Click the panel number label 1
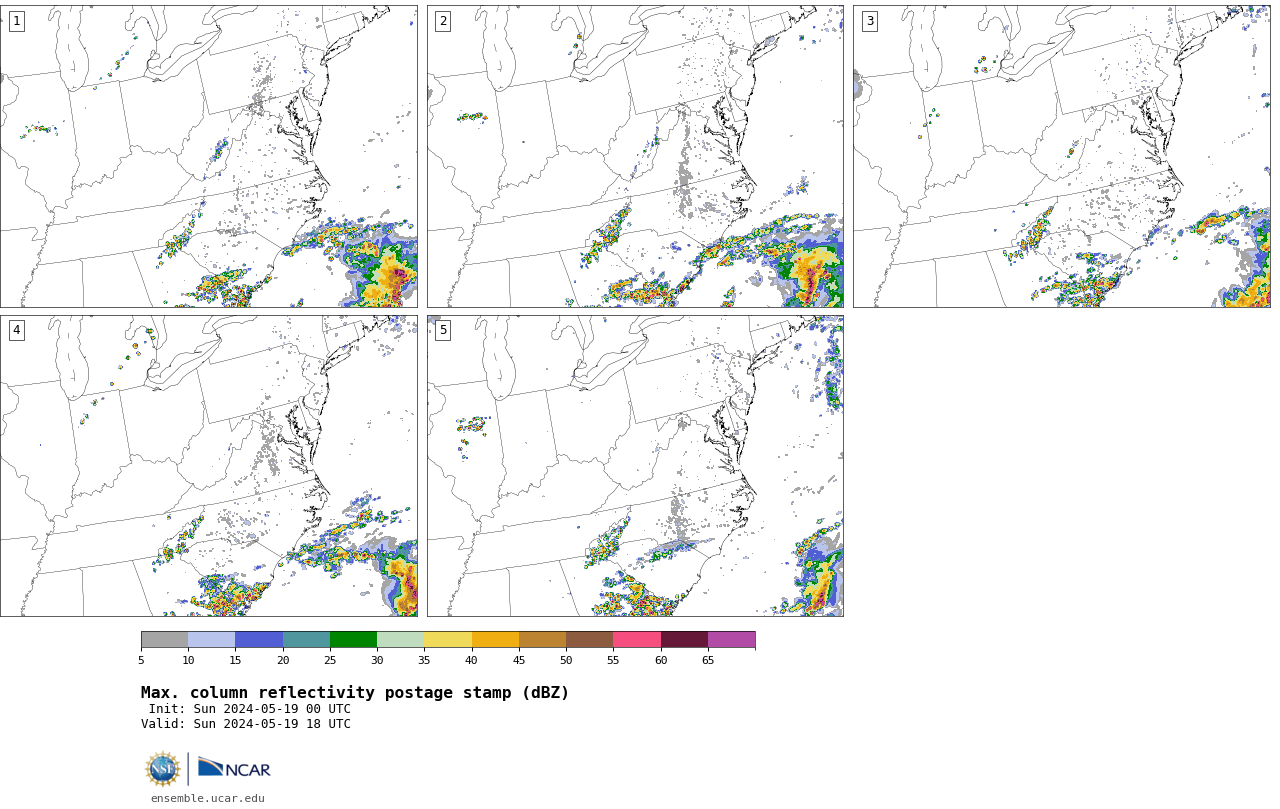The height and width of the screenshot is (809, 1280). [16, 21]
